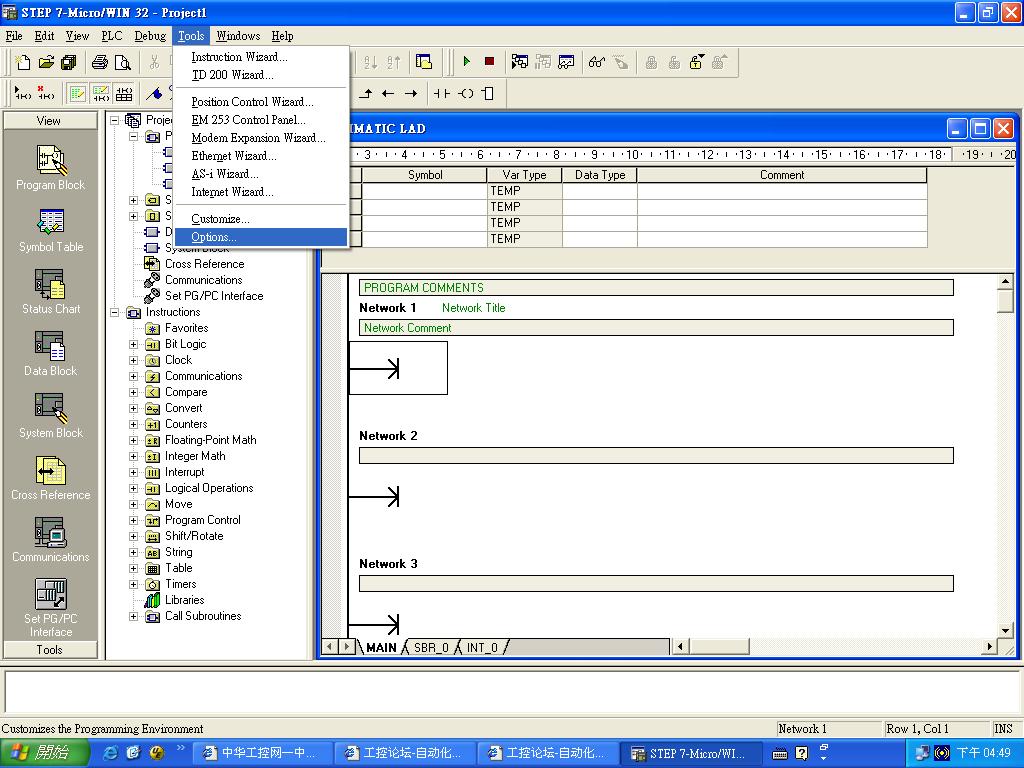Choose Customize in the Tools menu
This screenshot has width=1024, height=768.
(261, 219)
